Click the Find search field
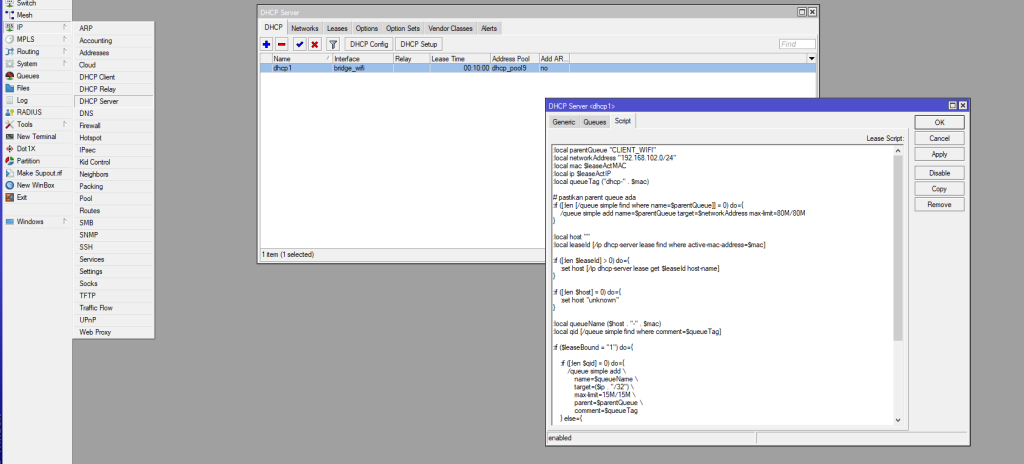Screen dimensions: 1024x464 coord(797,44)
